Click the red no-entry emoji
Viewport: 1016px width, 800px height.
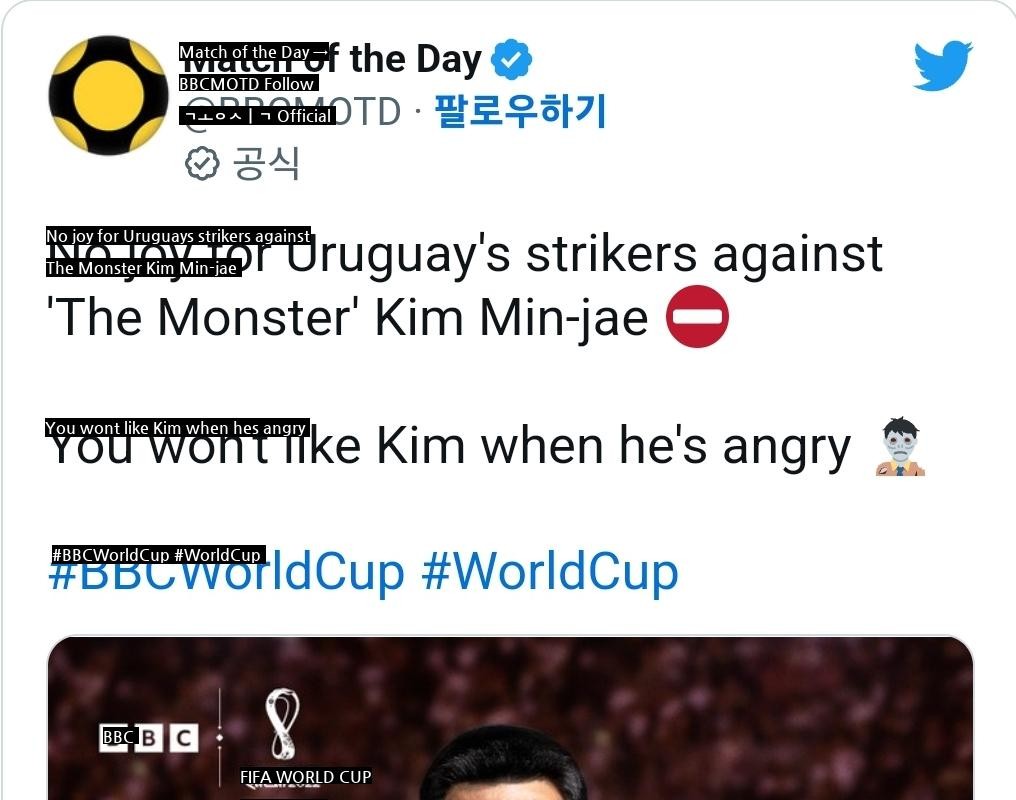coord(697,317)
